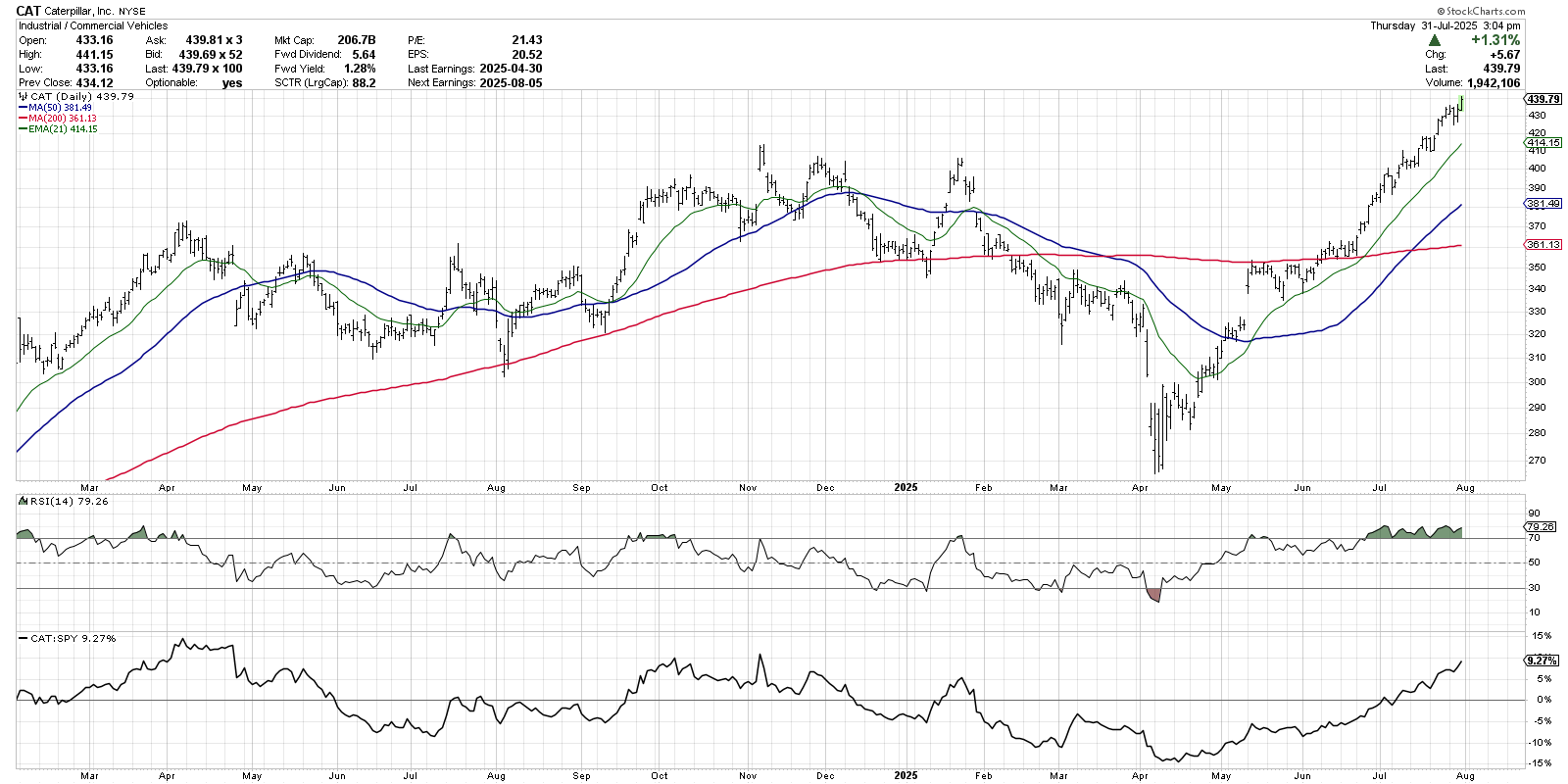This screenshot has height=784, width=1568.
Task: Click the blue MA(50) legend line marker
Action: pyautogui.click(x=24, y=108)
